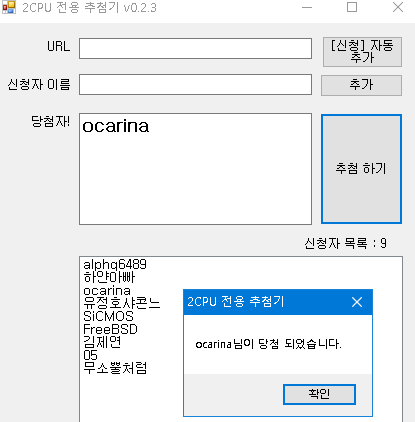415x422 pixels.
Task: Click the 추가 add button
Action: (361, 85)
